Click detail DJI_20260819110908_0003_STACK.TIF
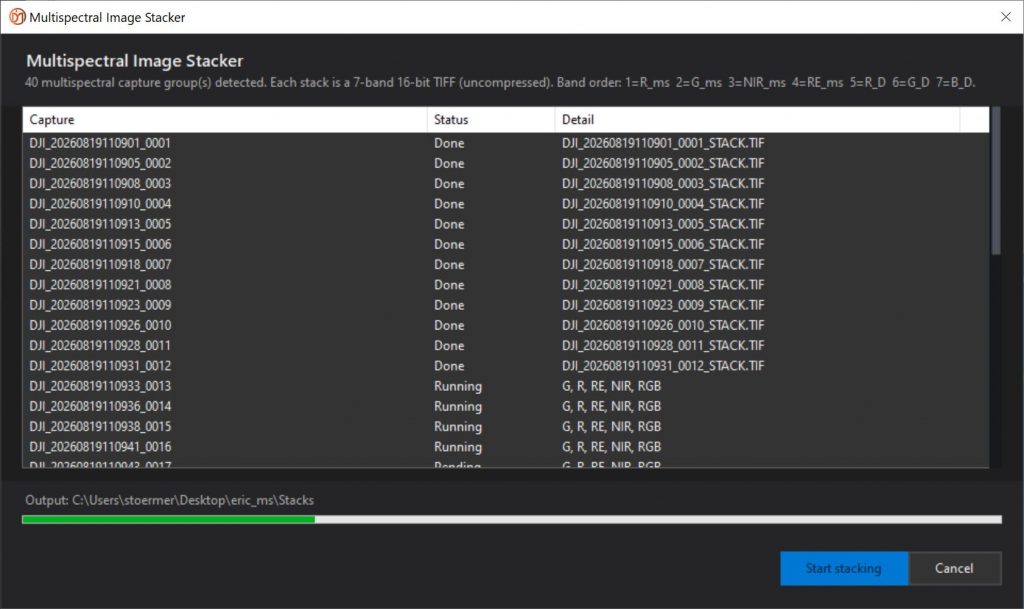 tap(663, 183)
